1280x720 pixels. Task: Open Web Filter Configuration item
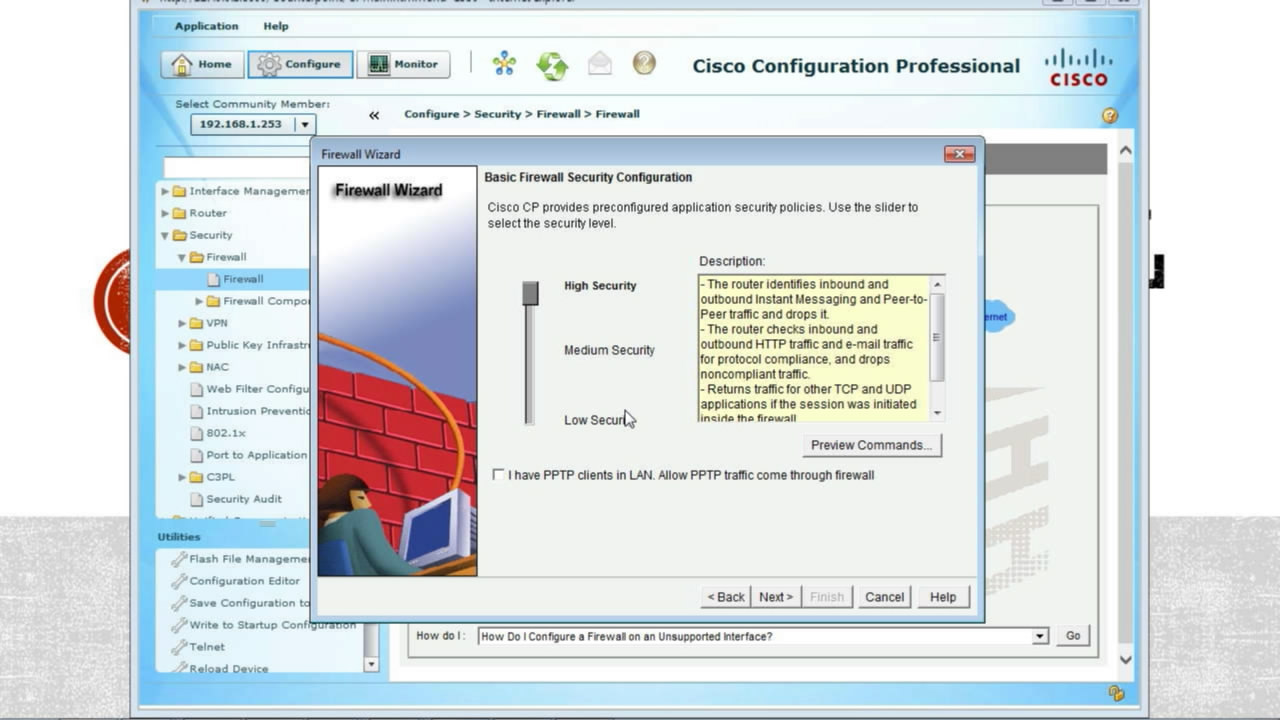pos(249,389)
